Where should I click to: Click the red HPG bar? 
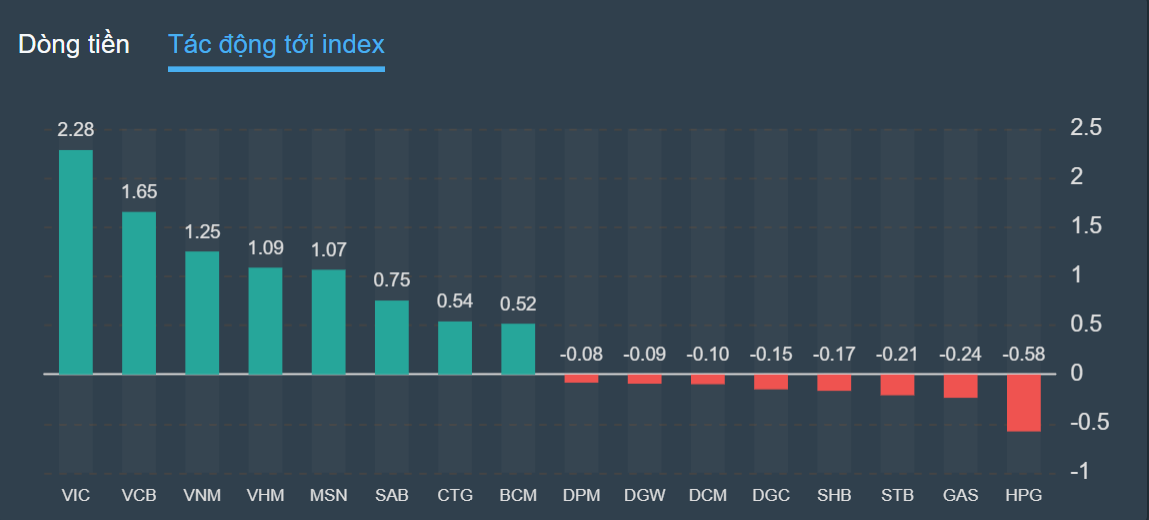1024,403
